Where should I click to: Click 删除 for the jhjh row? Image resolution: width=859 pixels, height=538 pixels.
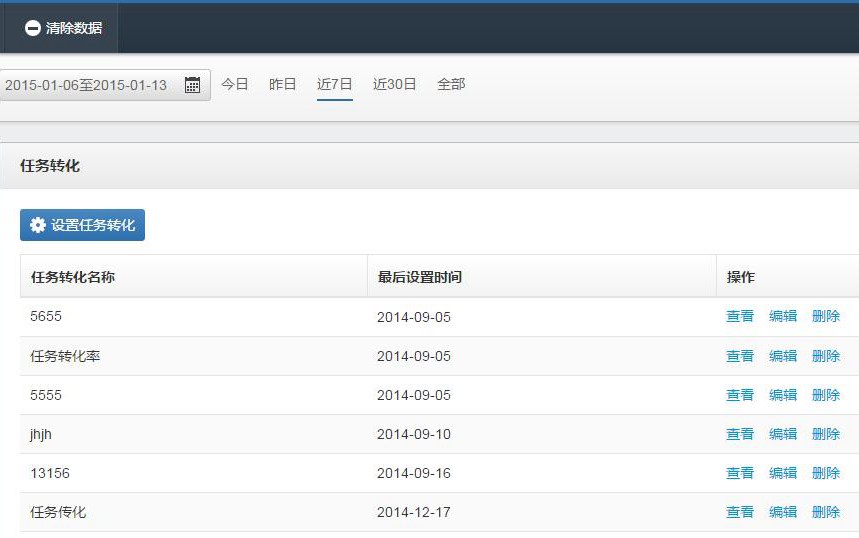point(826,434)
